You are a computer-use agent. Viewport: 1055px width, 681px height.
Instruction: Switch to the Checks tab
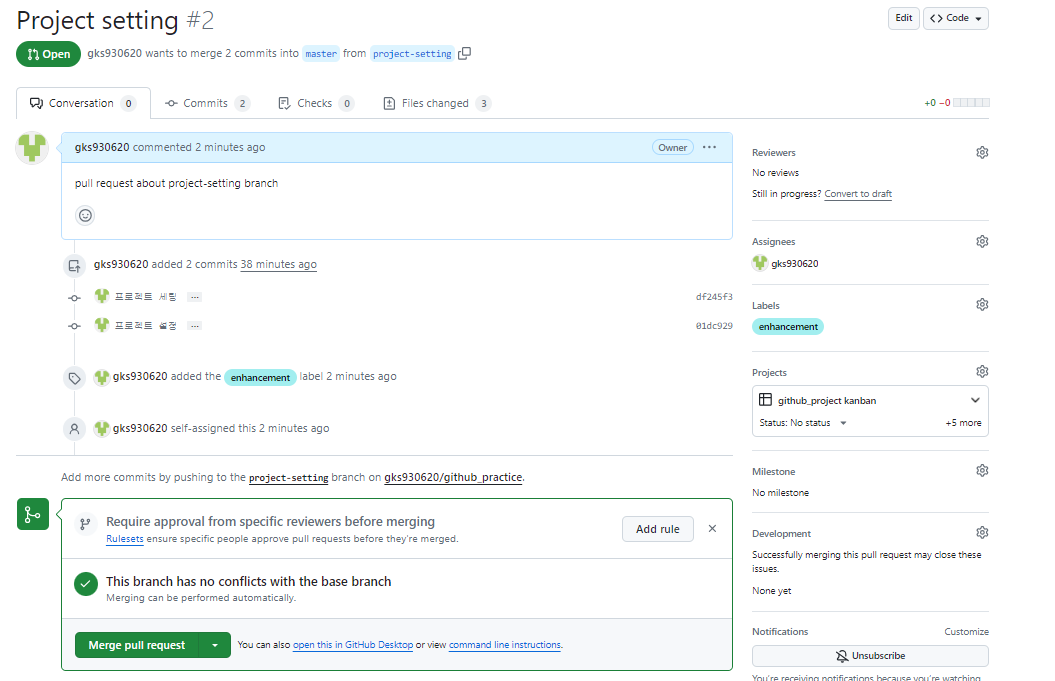316,103
